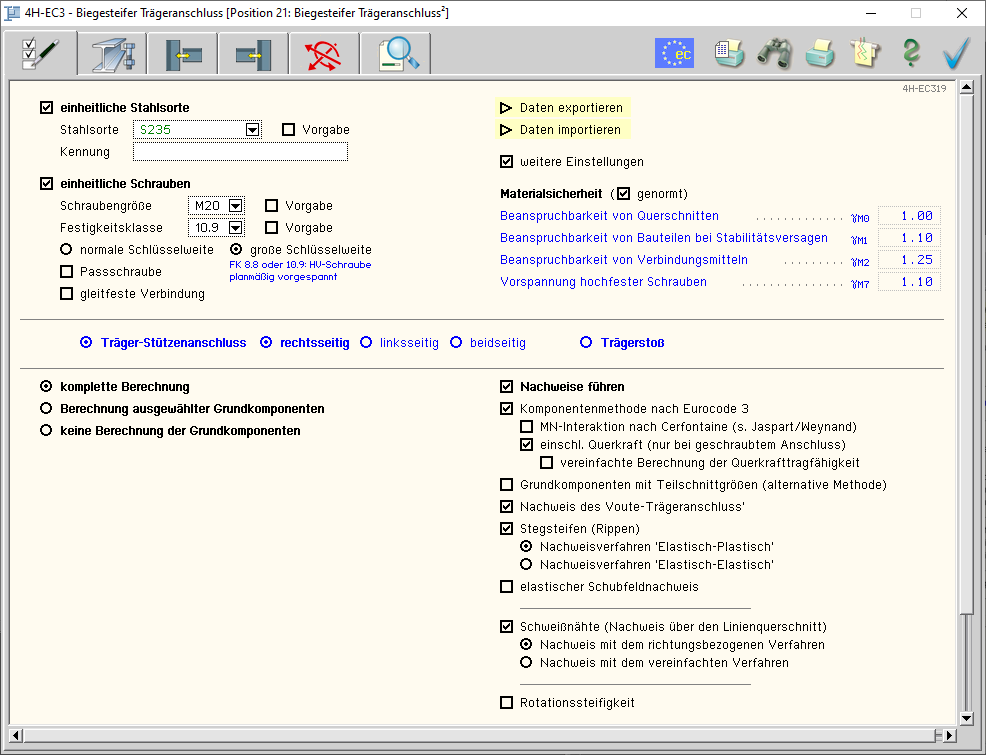Click the green printer icon
The width and height of the screenshot is (986, 755).
[x=820, y=53]
